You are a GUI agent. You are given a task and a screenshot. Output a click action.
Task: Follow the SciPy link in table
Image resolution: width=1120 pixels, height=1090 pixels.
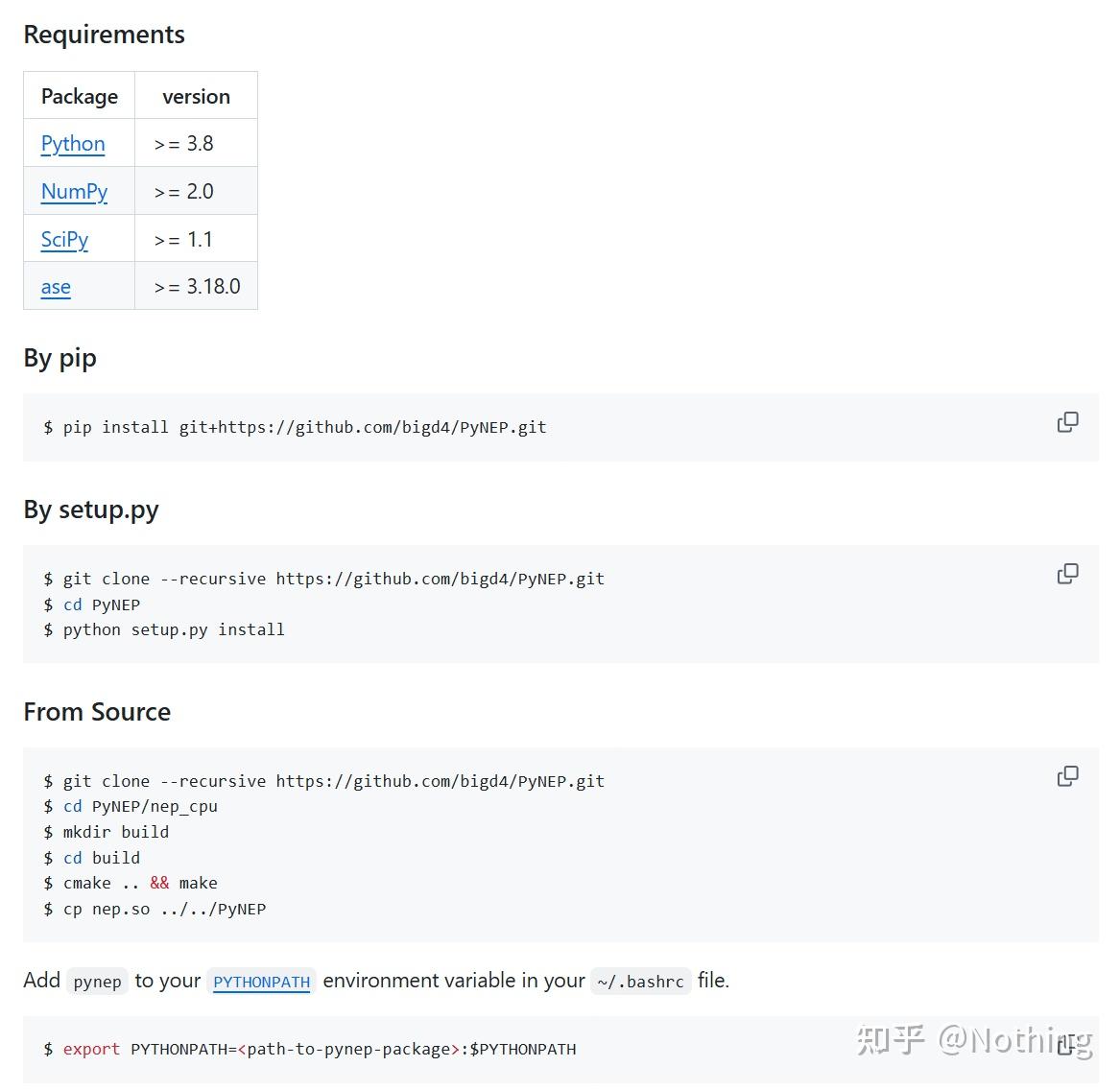64,239
